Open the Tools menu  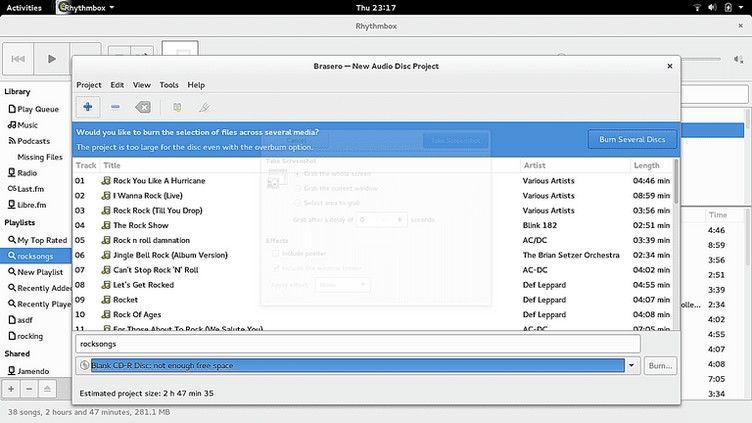169,85
